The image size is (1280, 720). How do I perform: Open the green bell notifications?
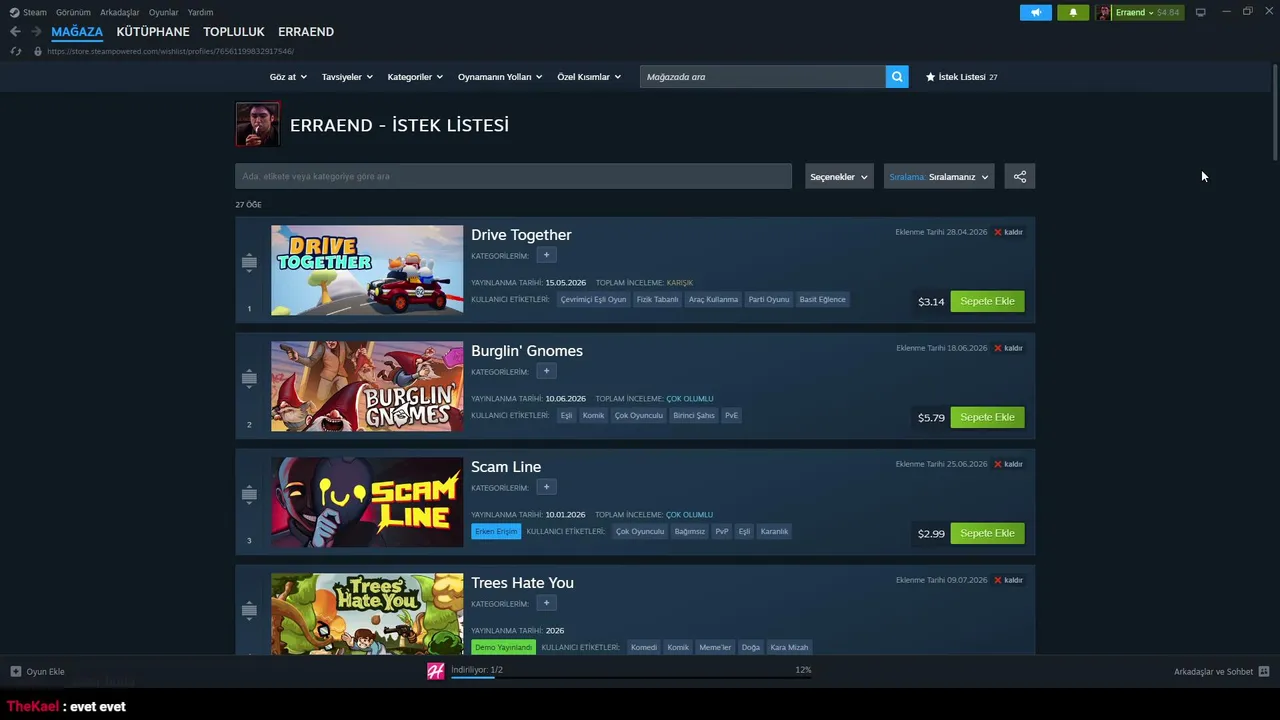coord(1073,12)
